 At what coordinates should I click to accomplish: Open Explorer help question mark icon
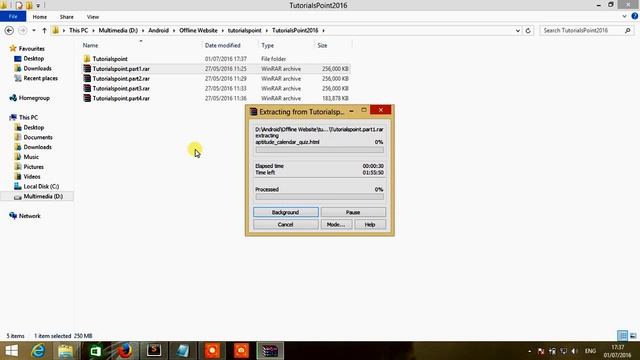coord(635,16)
